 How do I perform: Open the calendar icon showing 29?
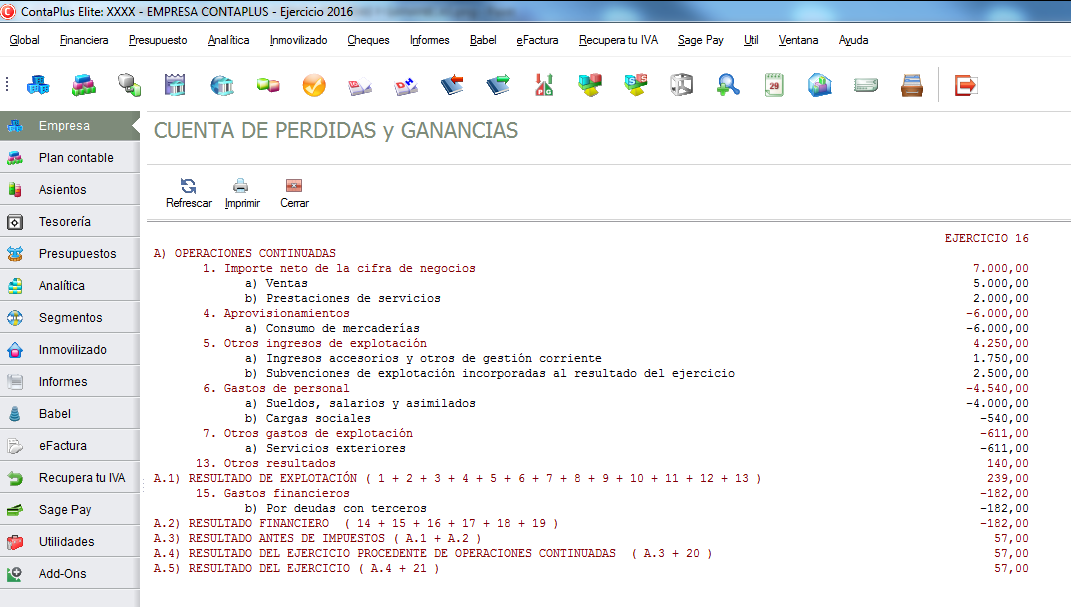point(774,85)
